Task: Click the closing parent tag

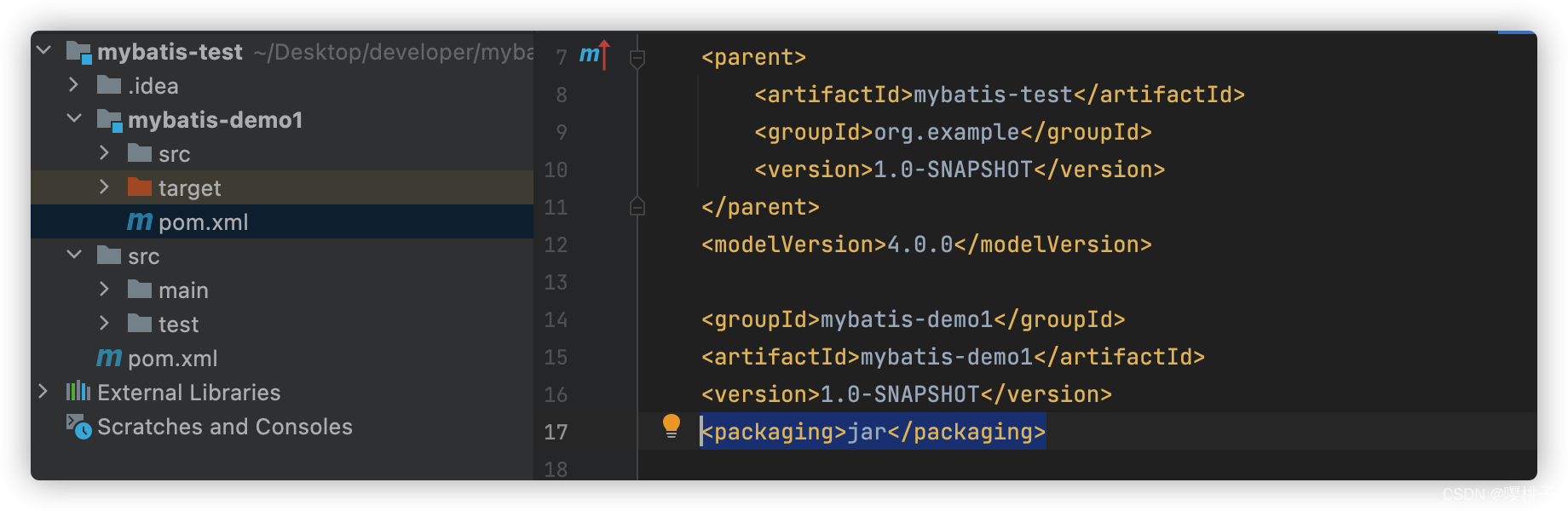Action: coord(760,207)
